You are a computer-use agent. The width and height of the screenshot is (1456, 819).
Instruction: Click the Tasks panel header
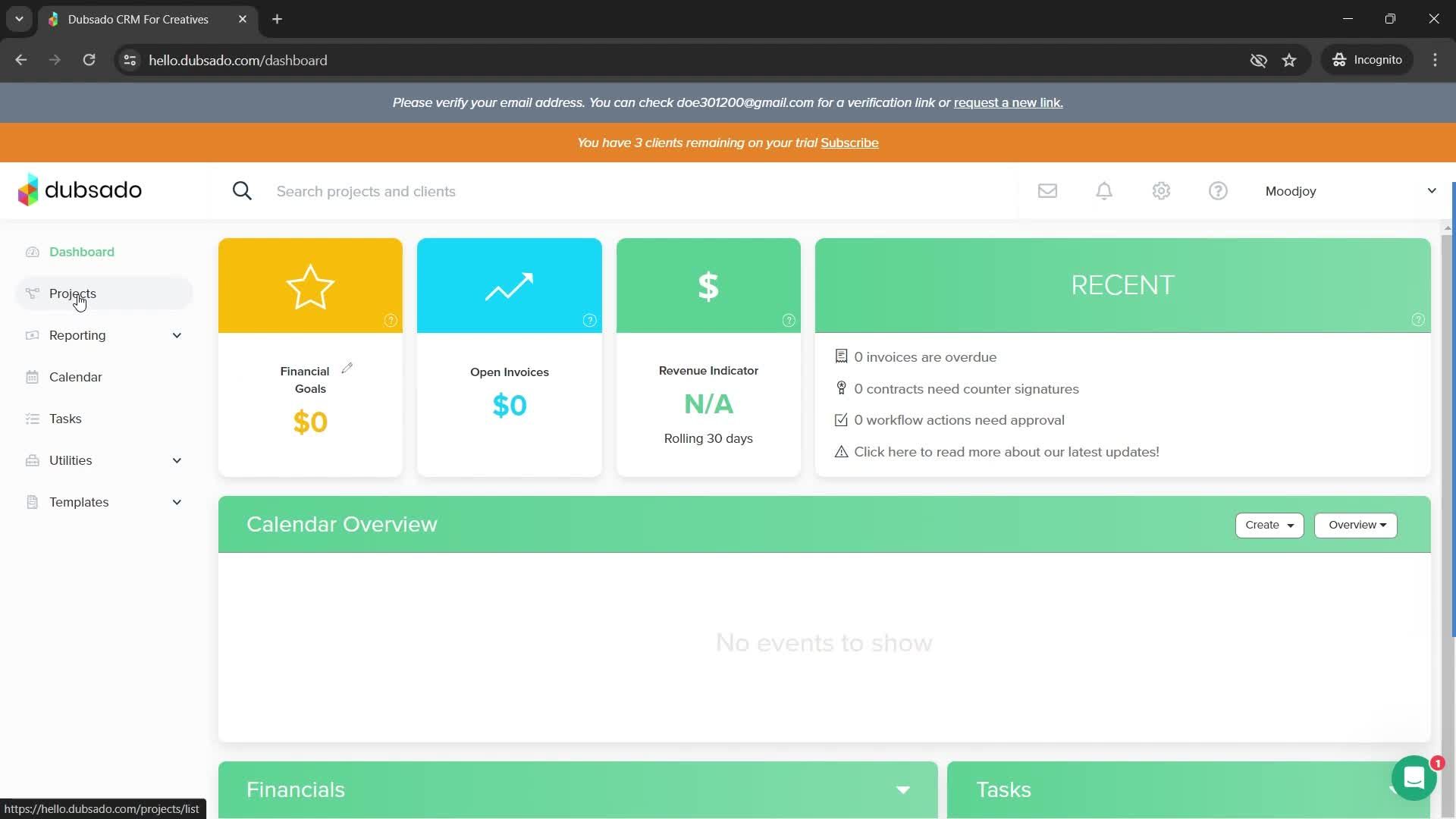(x=1189, y=789)
